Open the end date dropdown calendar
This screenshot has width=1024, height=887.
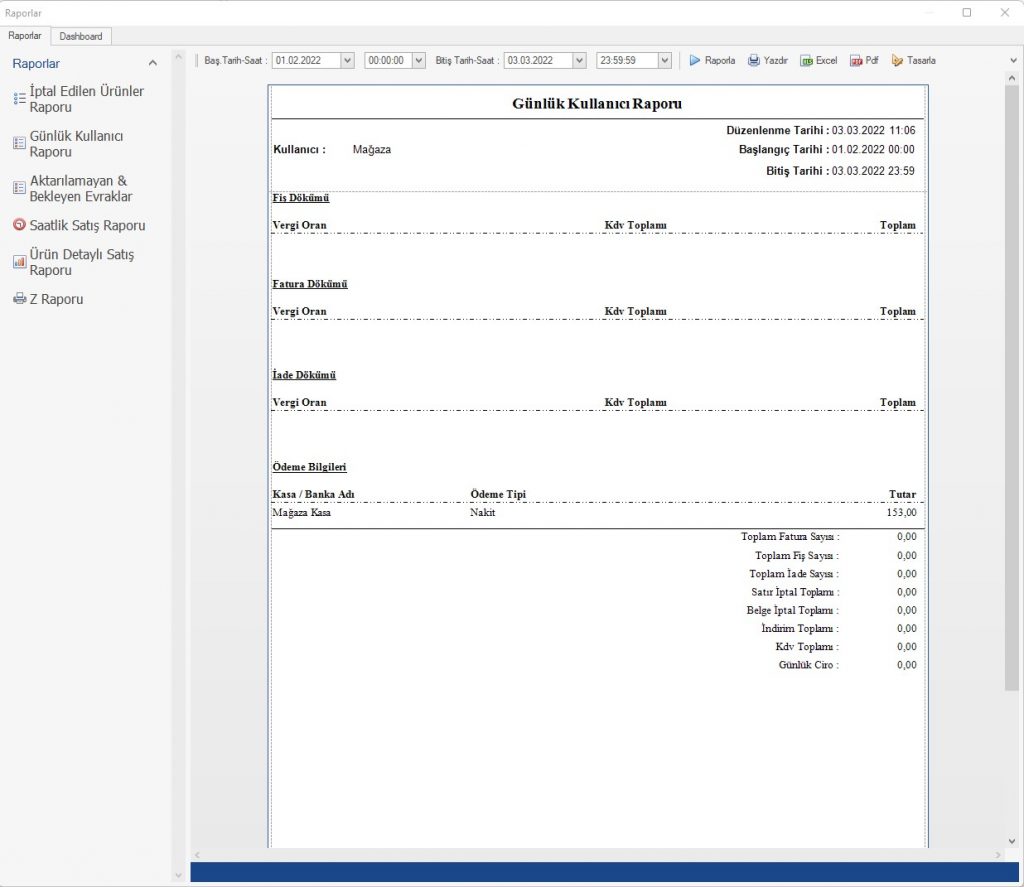click(578, 60)
